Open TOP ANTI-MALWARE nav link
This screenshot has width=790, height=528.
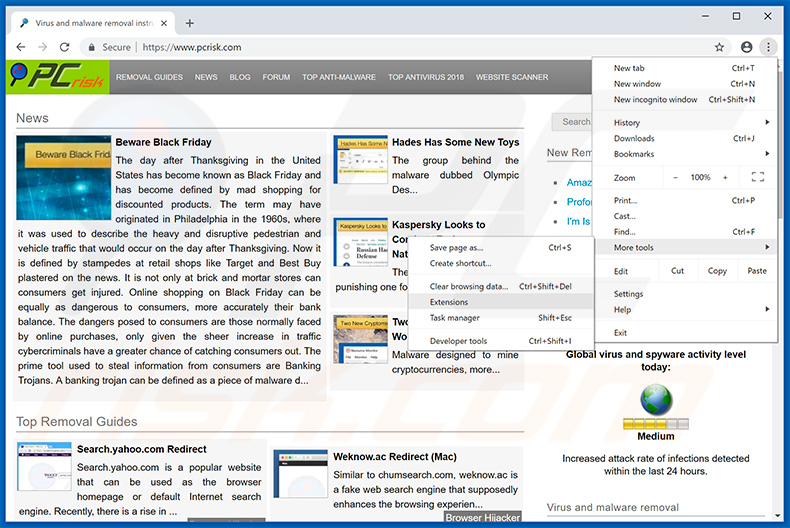pyautogui.click(x=339, y=77)
